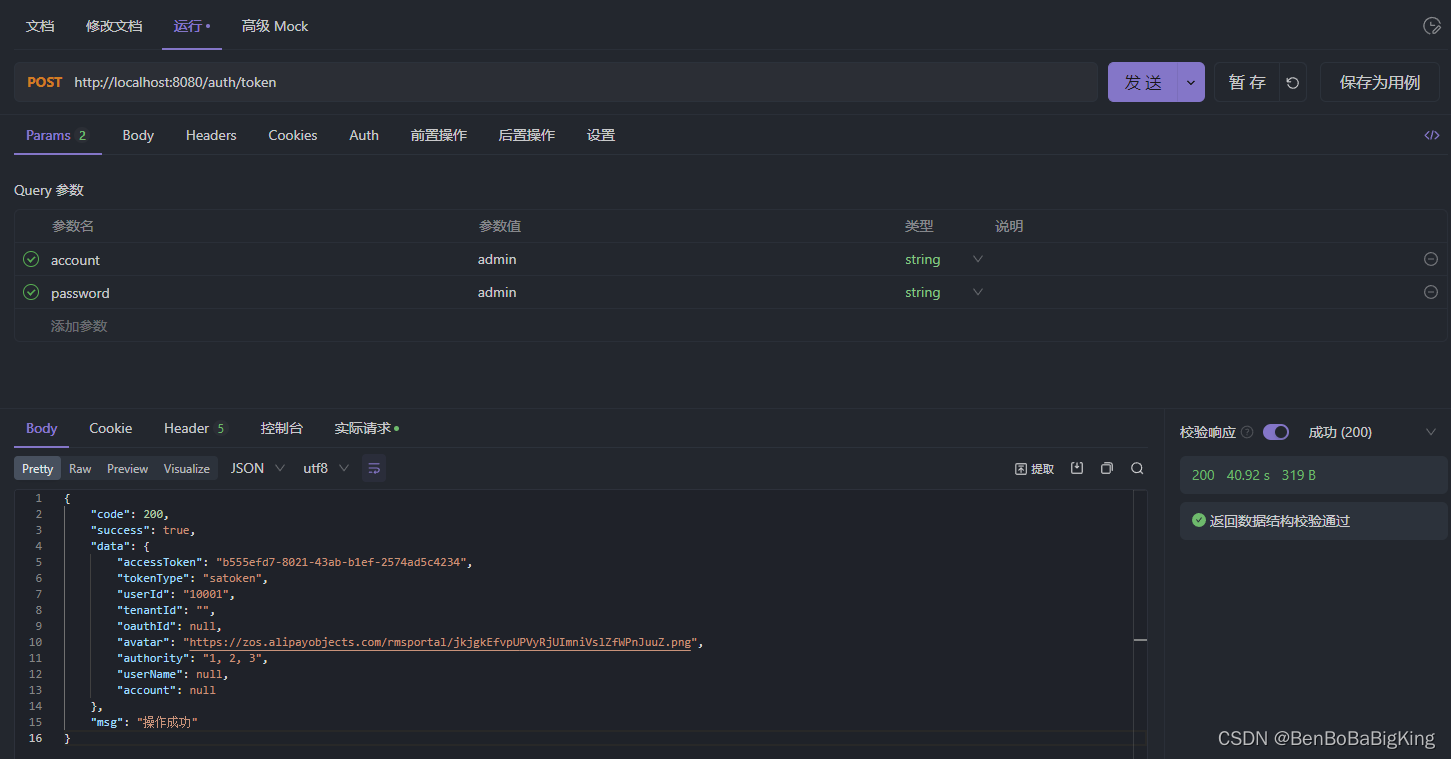Switch to the 高级 Mock tab

click(x=275, y=26)
